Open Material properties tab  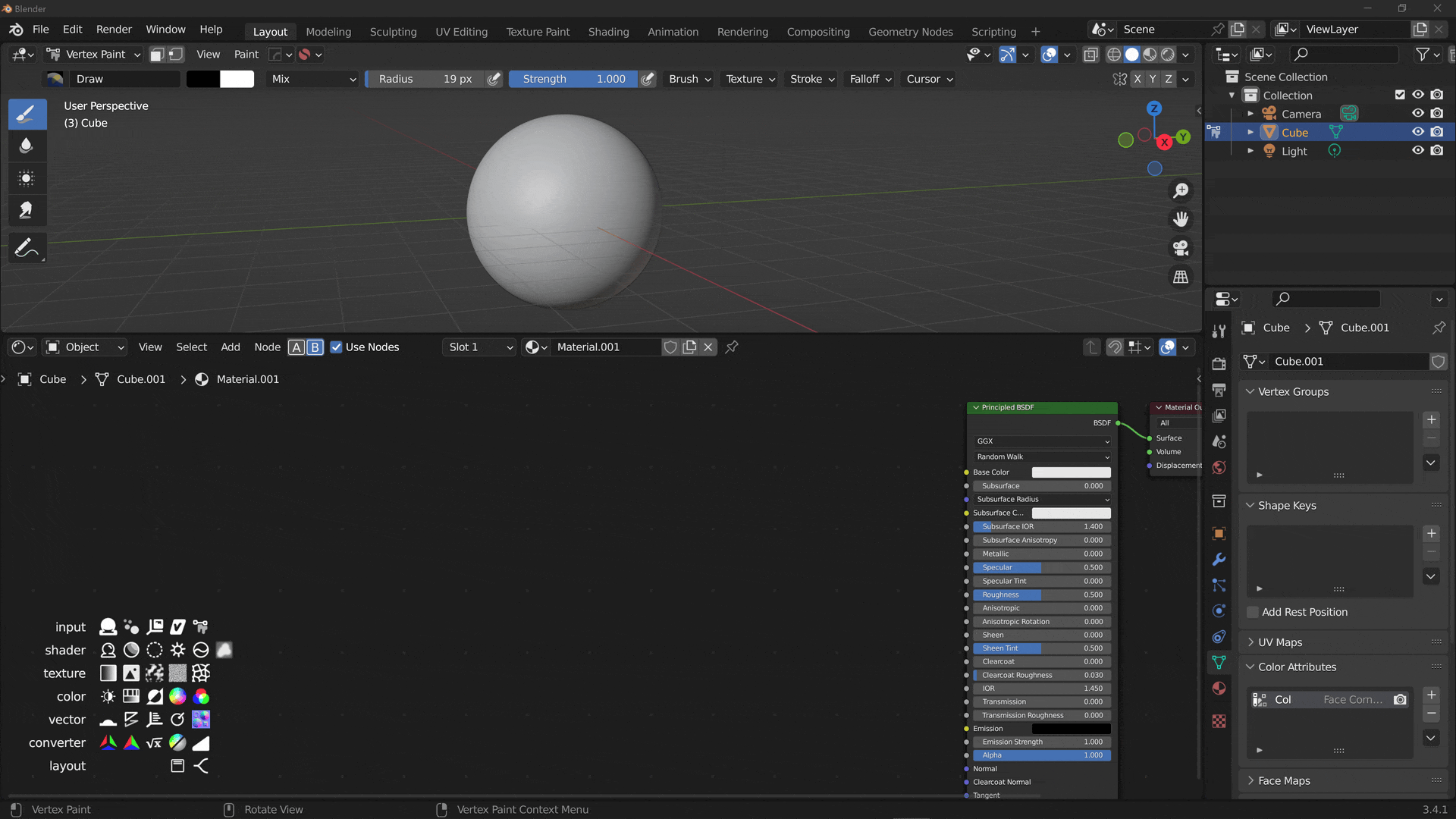coord(1219,688)
